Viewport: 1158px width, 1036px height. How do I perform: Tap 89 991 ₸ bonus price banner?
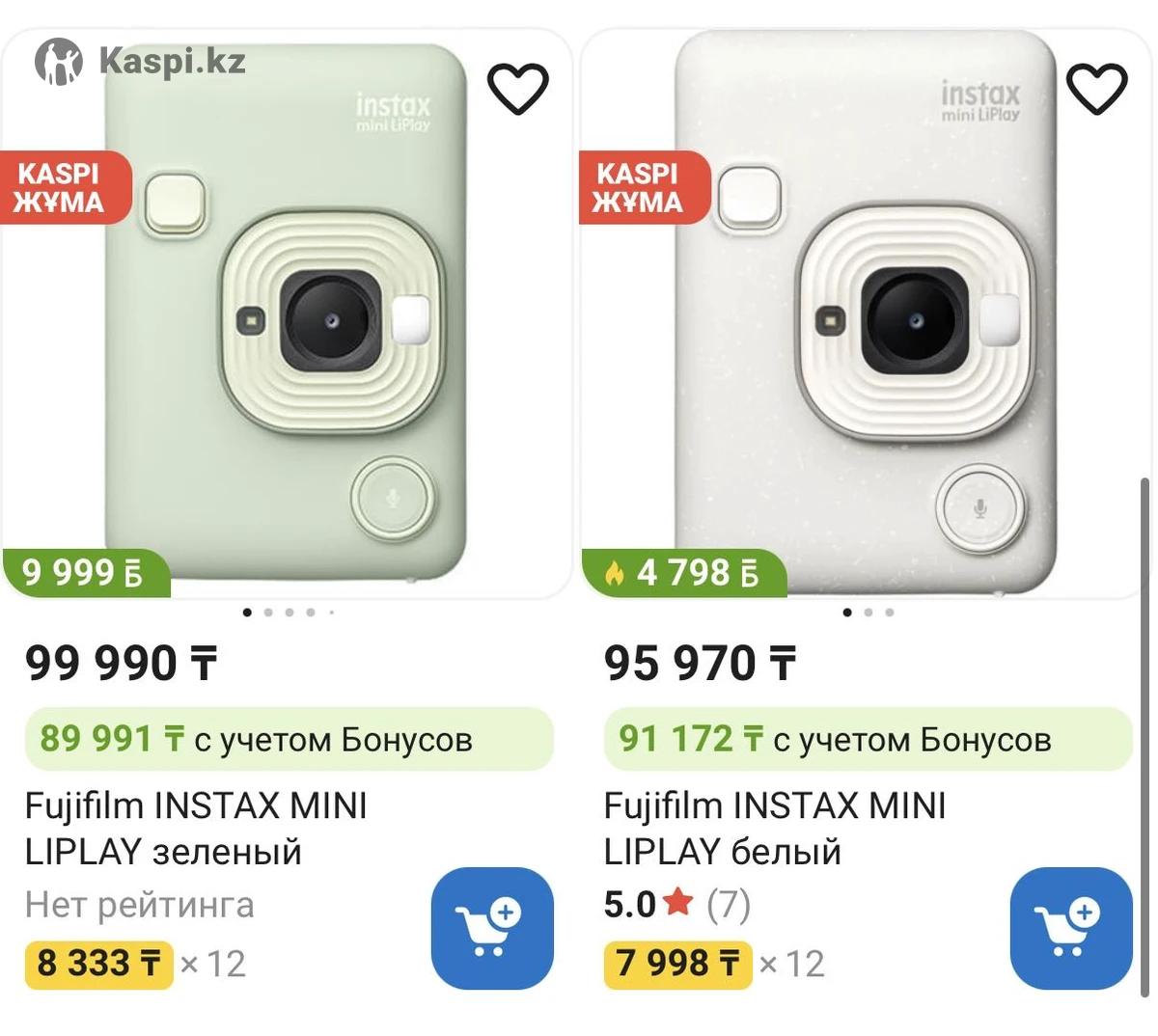click(289, 739)
